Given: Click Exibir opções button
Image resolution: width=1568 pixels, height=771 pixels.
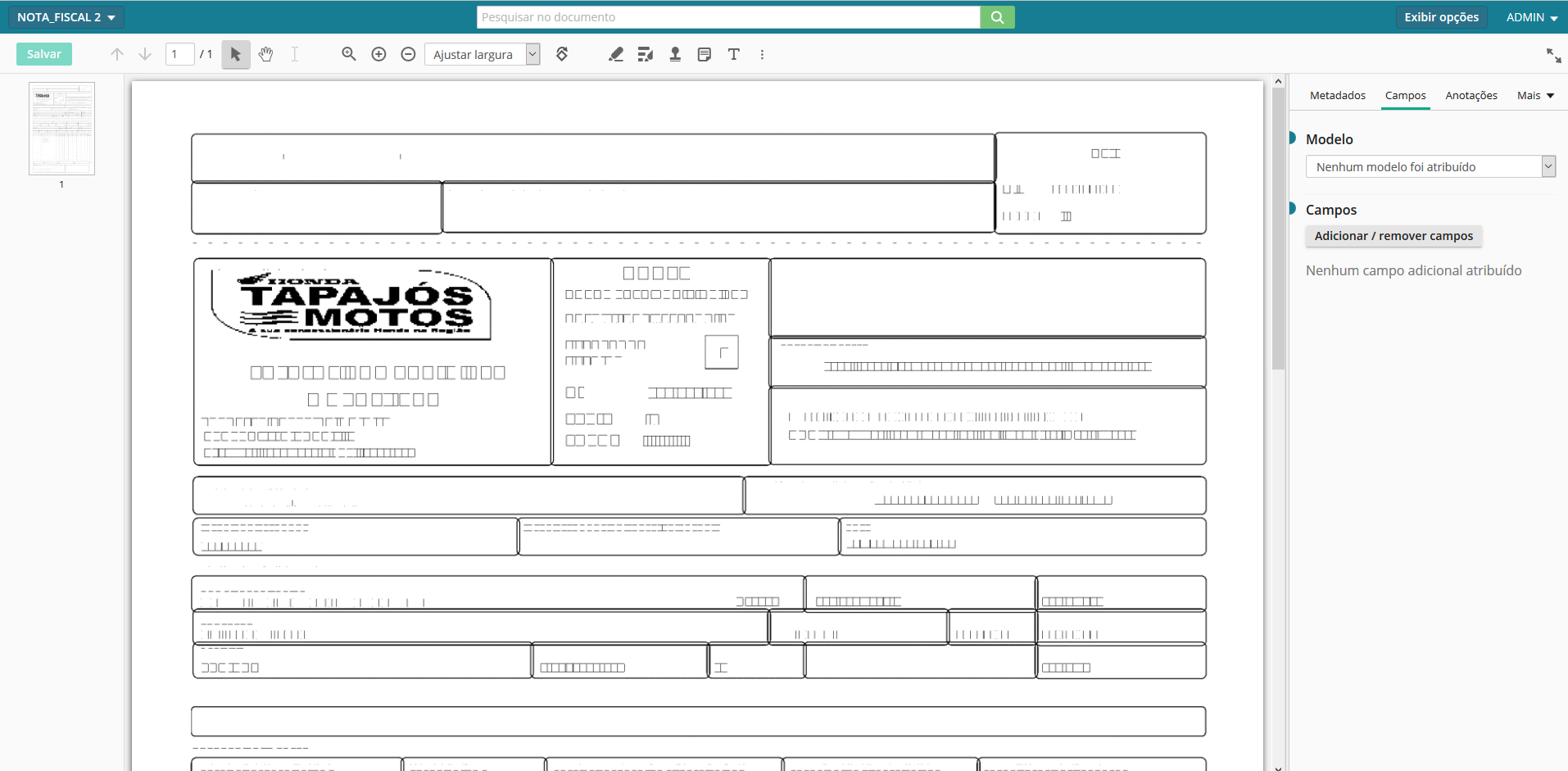Looking at the screenshot, I should click(1441, 17).
